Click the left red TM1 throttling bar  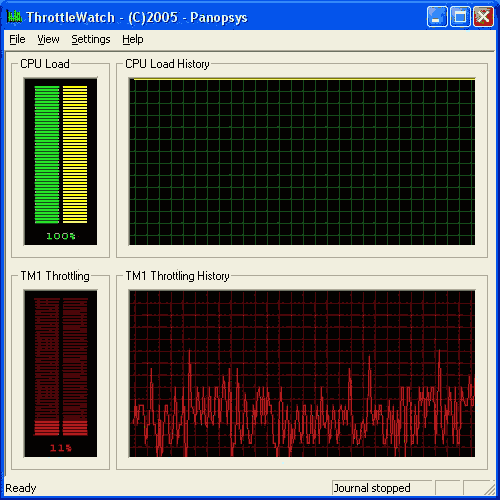click(x=47, y=367)
